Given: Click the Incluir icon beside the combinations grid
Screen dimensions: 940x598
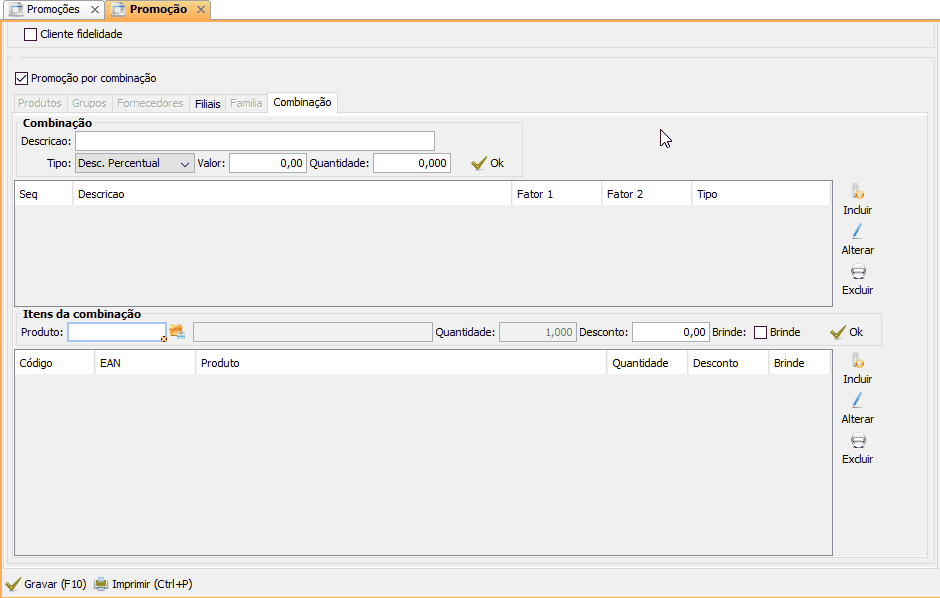Looking at the screenshot, I should (x=857, y=193).
